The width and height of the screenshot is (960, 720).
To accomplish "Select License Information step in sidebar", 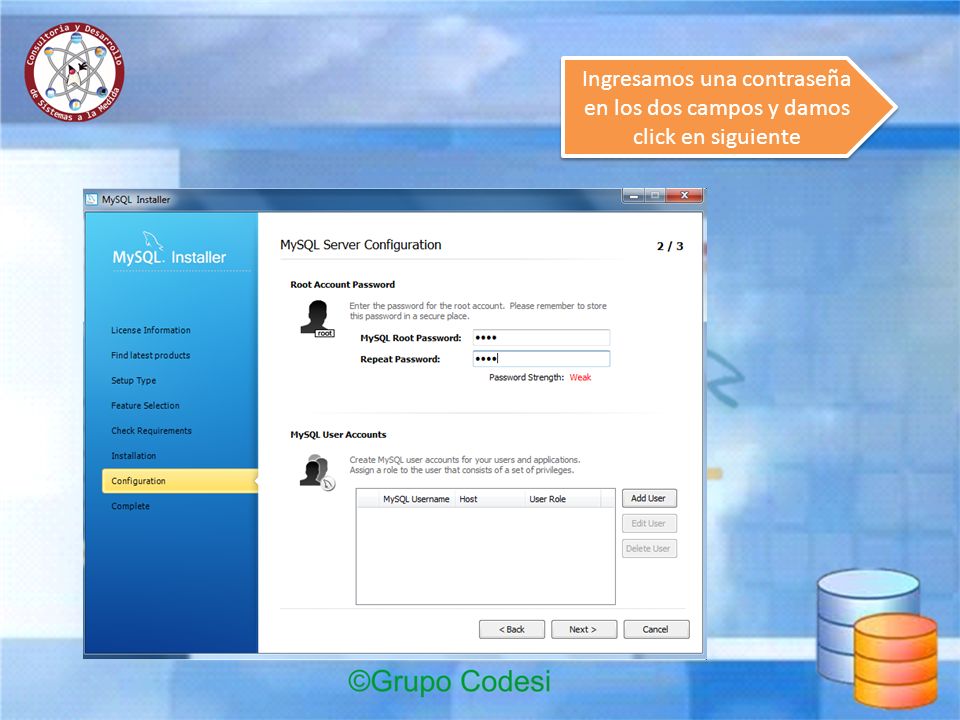I will tap(151, 330).
